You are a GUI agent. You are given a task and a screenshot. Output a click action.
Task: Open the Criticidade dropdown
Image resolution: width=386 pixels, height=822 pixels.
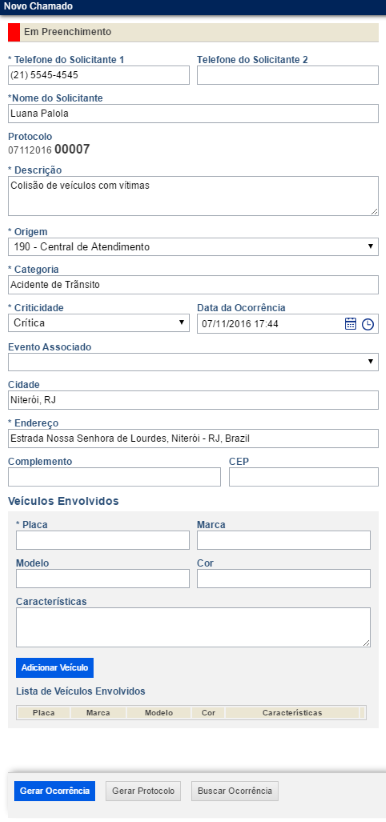point(99,323)
